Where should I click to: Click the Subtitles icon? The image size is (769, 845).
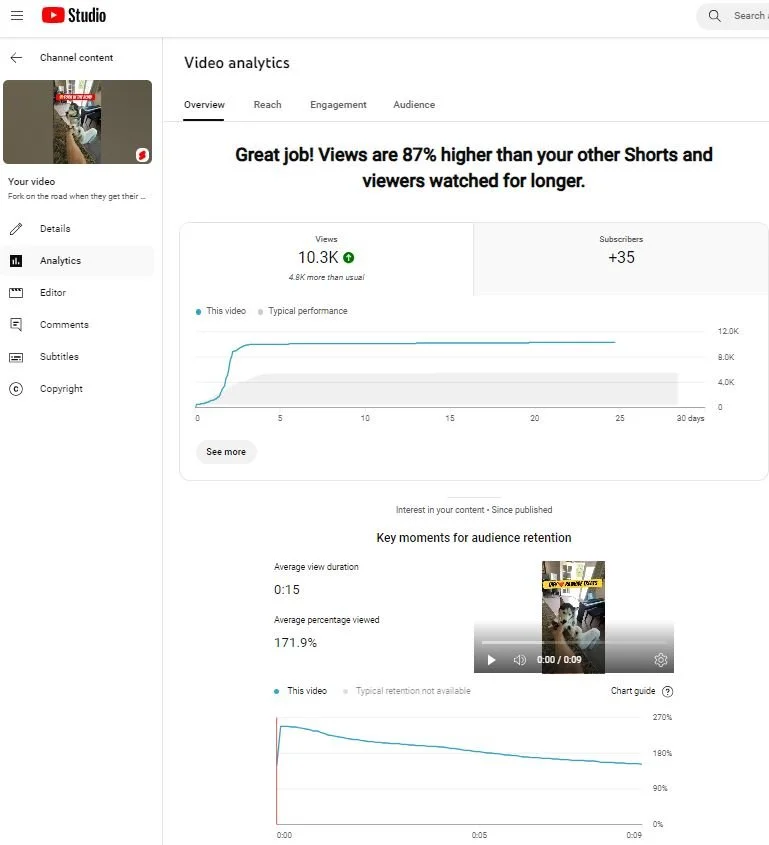[16, 357]
